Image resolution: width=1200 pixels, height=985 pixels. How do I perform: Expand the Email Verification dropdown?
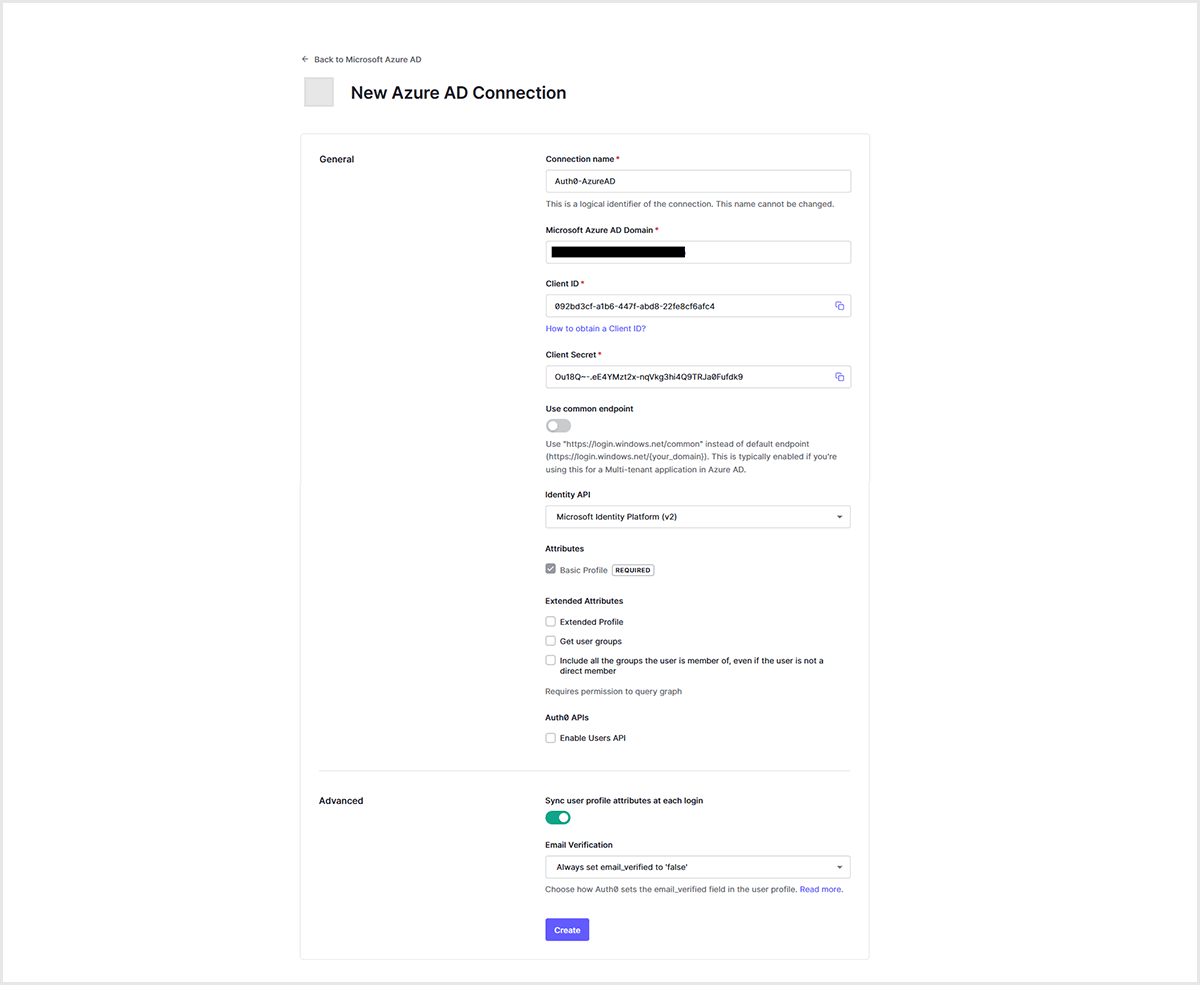point(697,867)
